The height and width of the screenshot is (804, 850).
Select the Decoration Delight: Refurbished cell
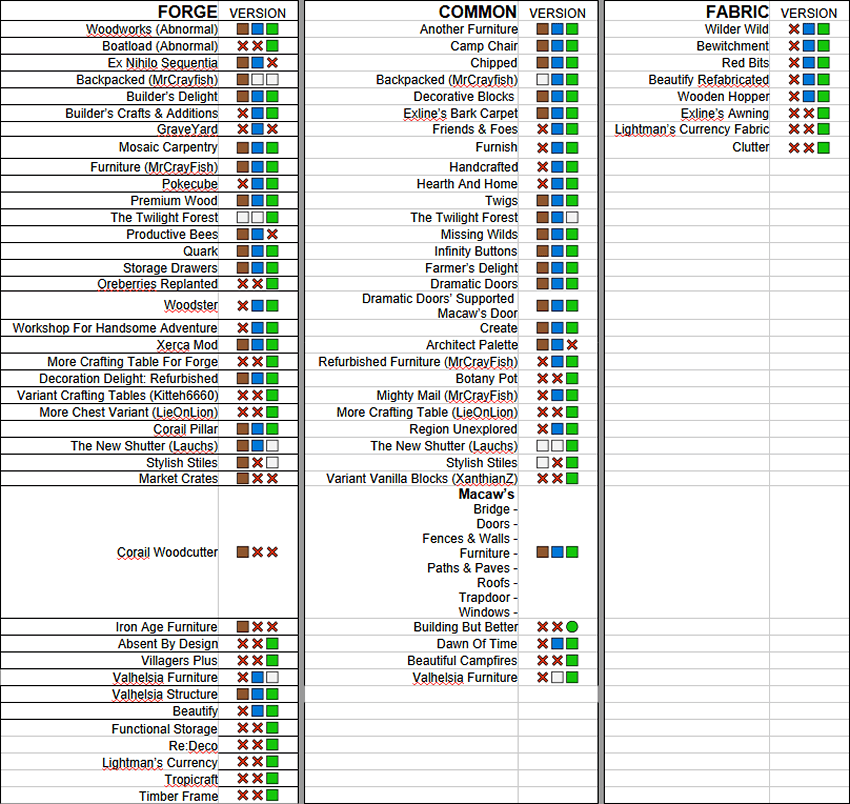click(x=110, y=378)
